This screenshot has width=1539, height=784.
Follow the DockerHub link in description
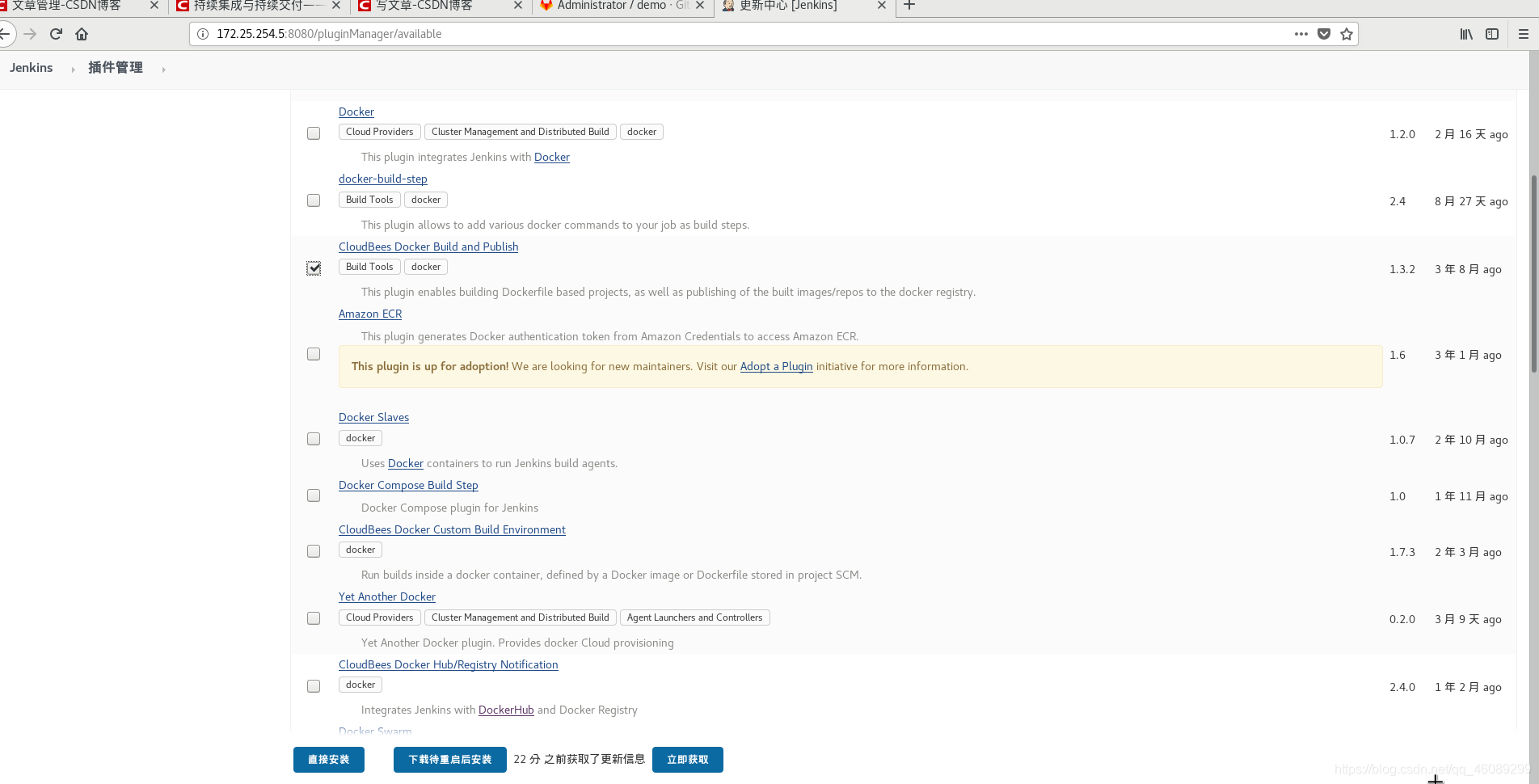pos(506,710)
